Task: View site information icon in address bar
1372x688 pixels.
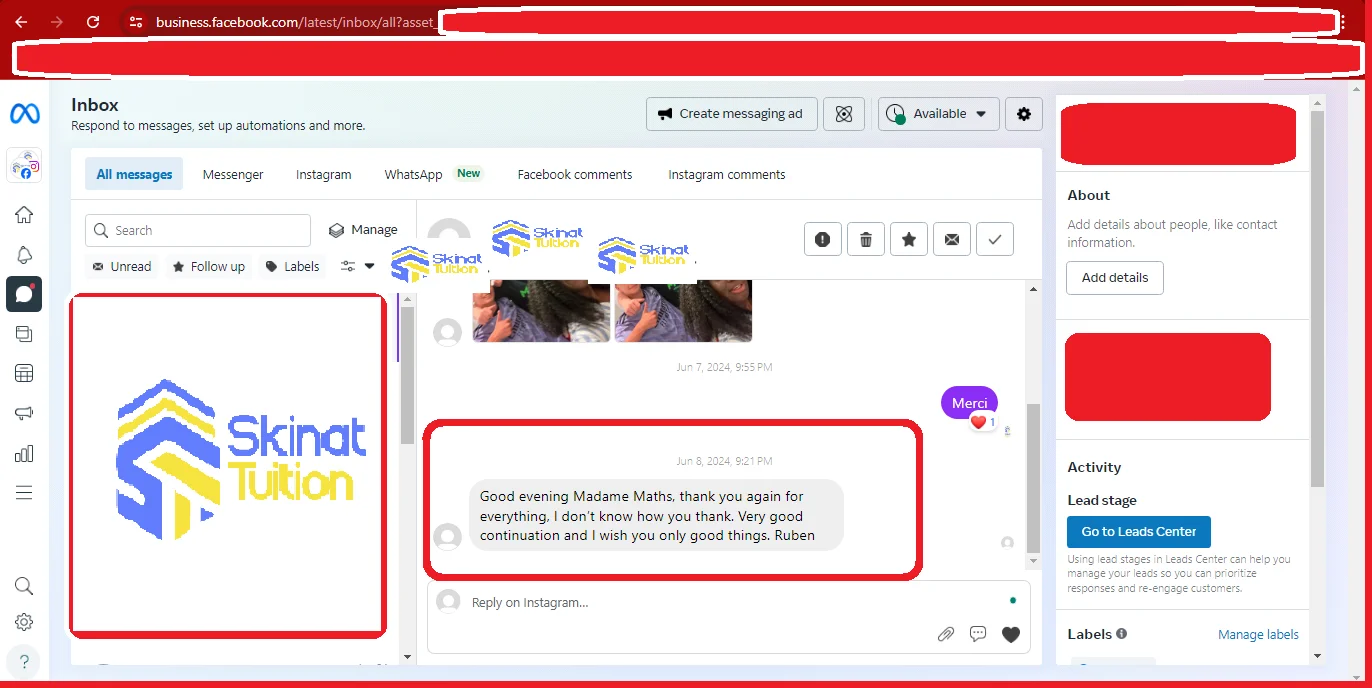Action: point(136,21)
